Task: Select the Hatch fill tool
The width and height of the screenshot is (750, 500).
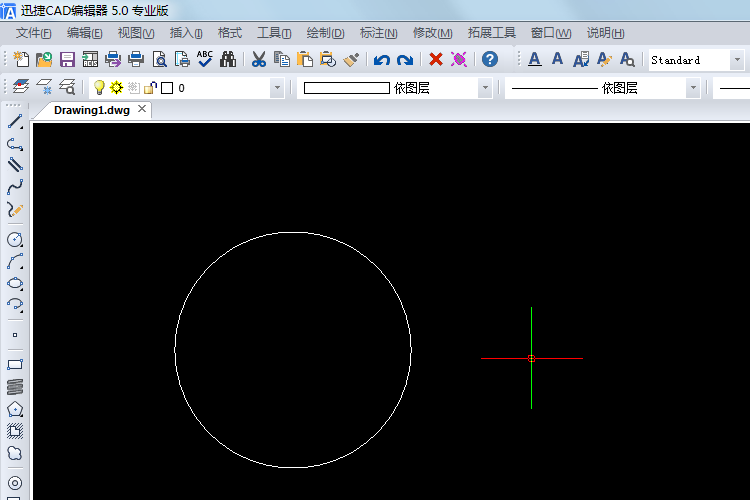Action: [15, 431]
